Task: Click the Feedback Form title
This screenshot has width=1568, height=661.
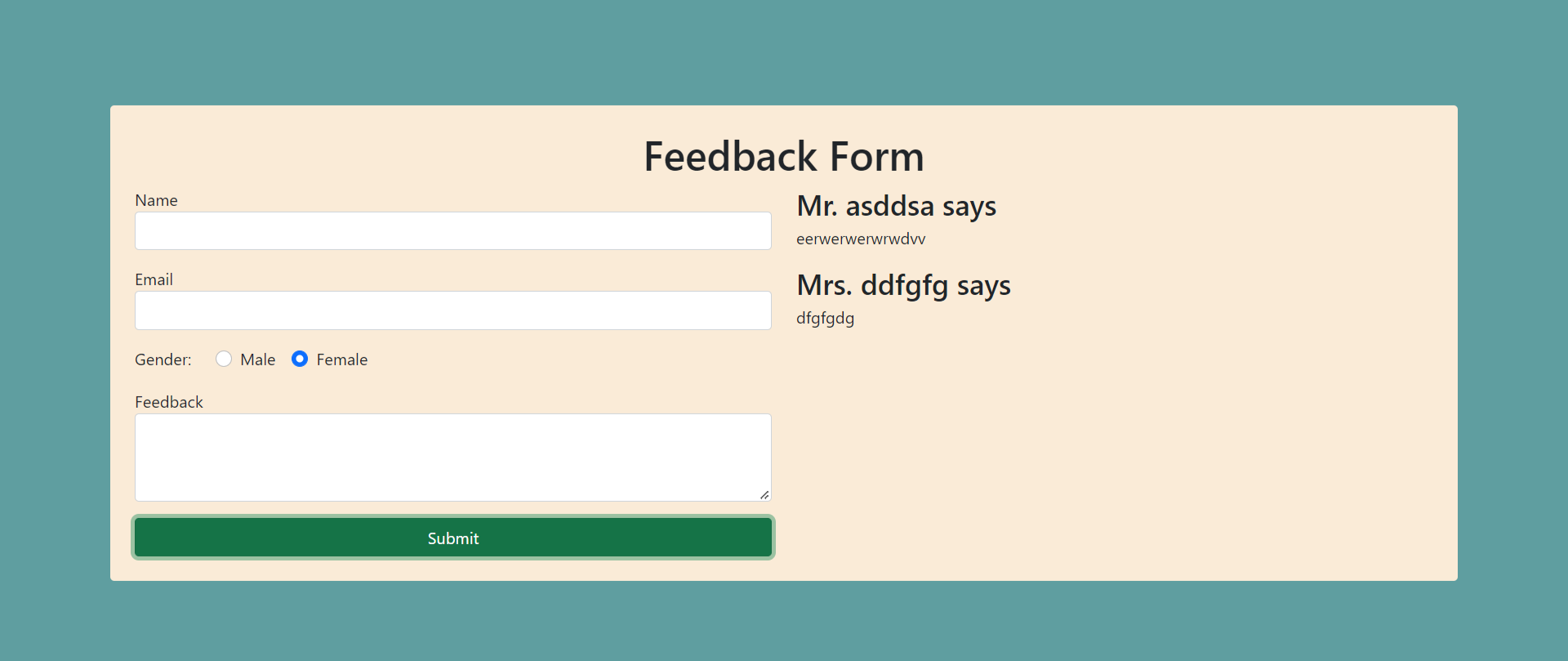Action: [x=783, y=156]
